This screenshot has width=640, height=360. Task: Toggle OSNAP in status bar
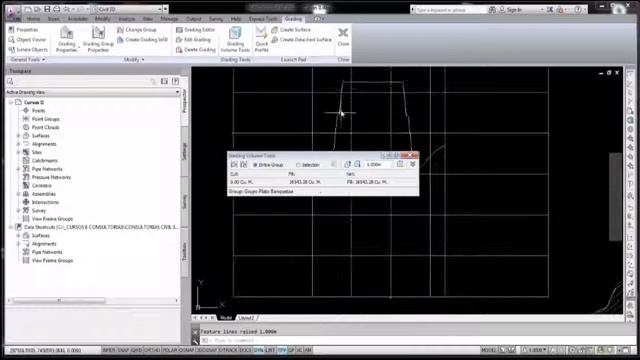(x=187, y=350)
